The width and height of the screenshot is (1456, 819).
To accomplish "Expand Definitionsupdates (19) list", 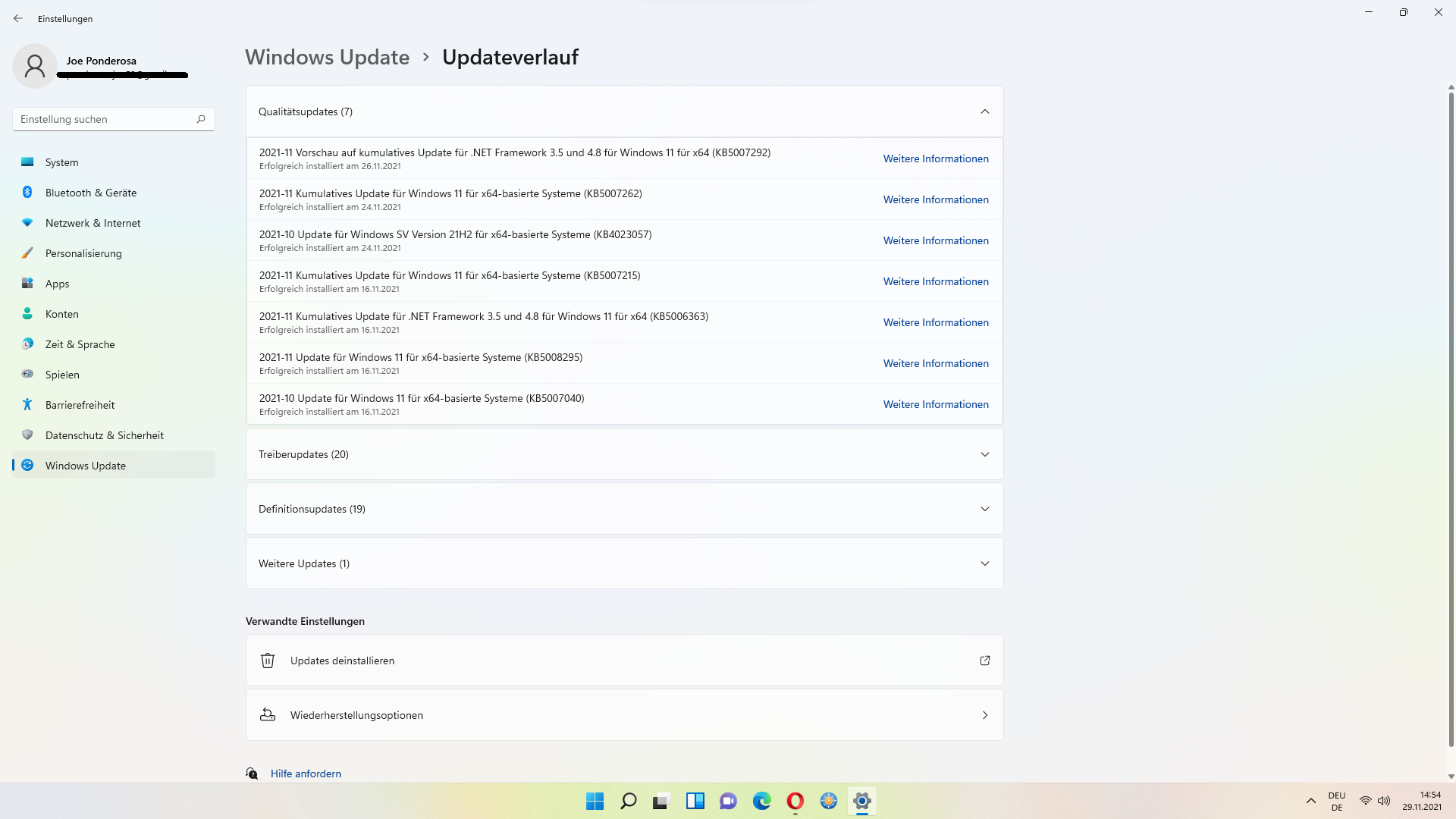I will pyautogui.click(x=984, y=509).
